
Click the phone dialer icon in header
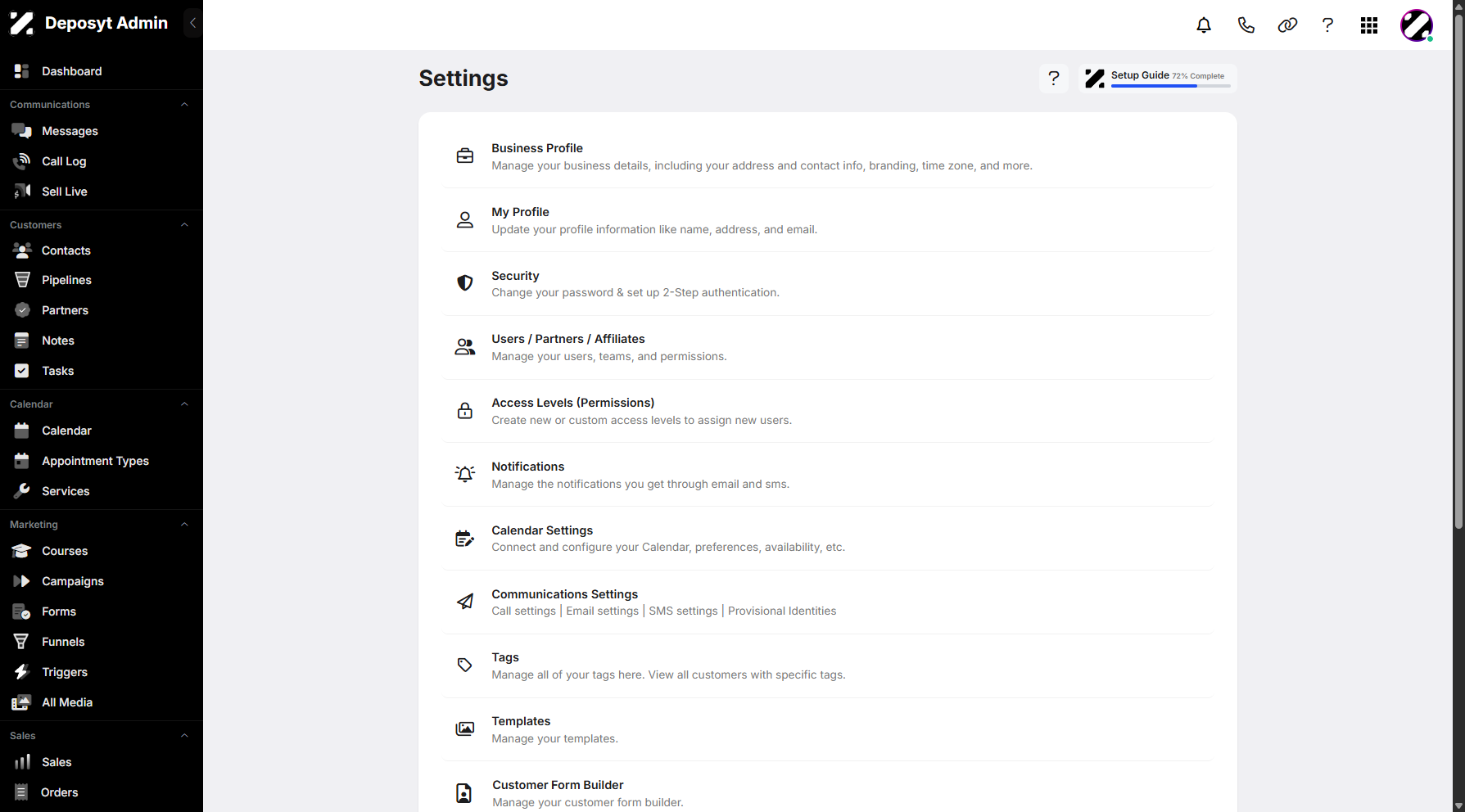pyautogui.click(x=1246, y=25)
